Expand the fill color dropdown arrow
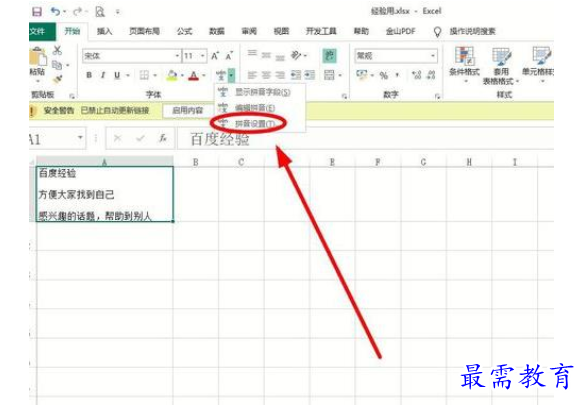This screenshot has height=408, width=582. [182, 75]
